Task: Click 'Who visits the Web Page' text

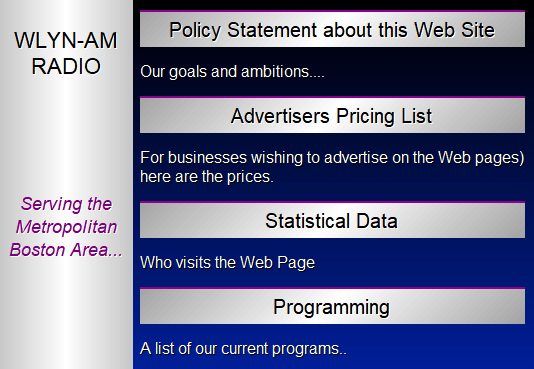Action: (227, 263)
